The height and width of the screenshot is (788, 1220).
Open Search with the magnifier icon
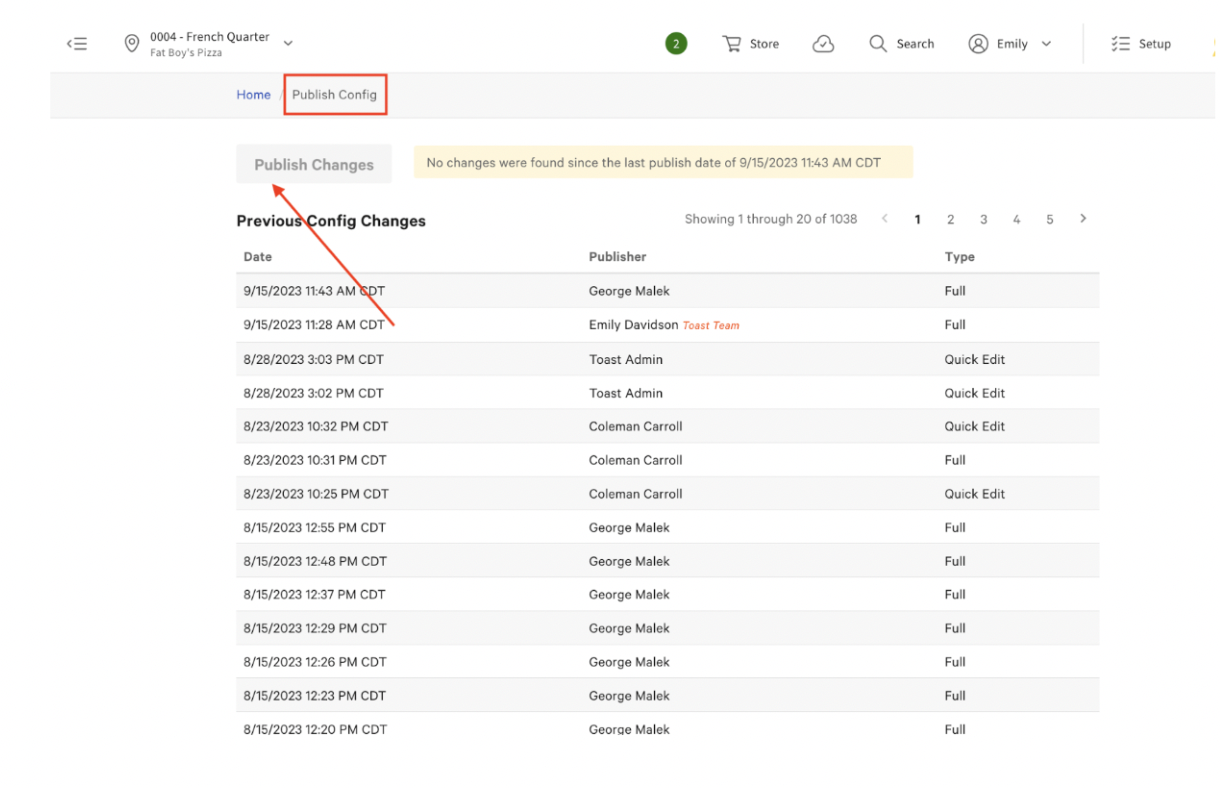click(x=878, y=44)
